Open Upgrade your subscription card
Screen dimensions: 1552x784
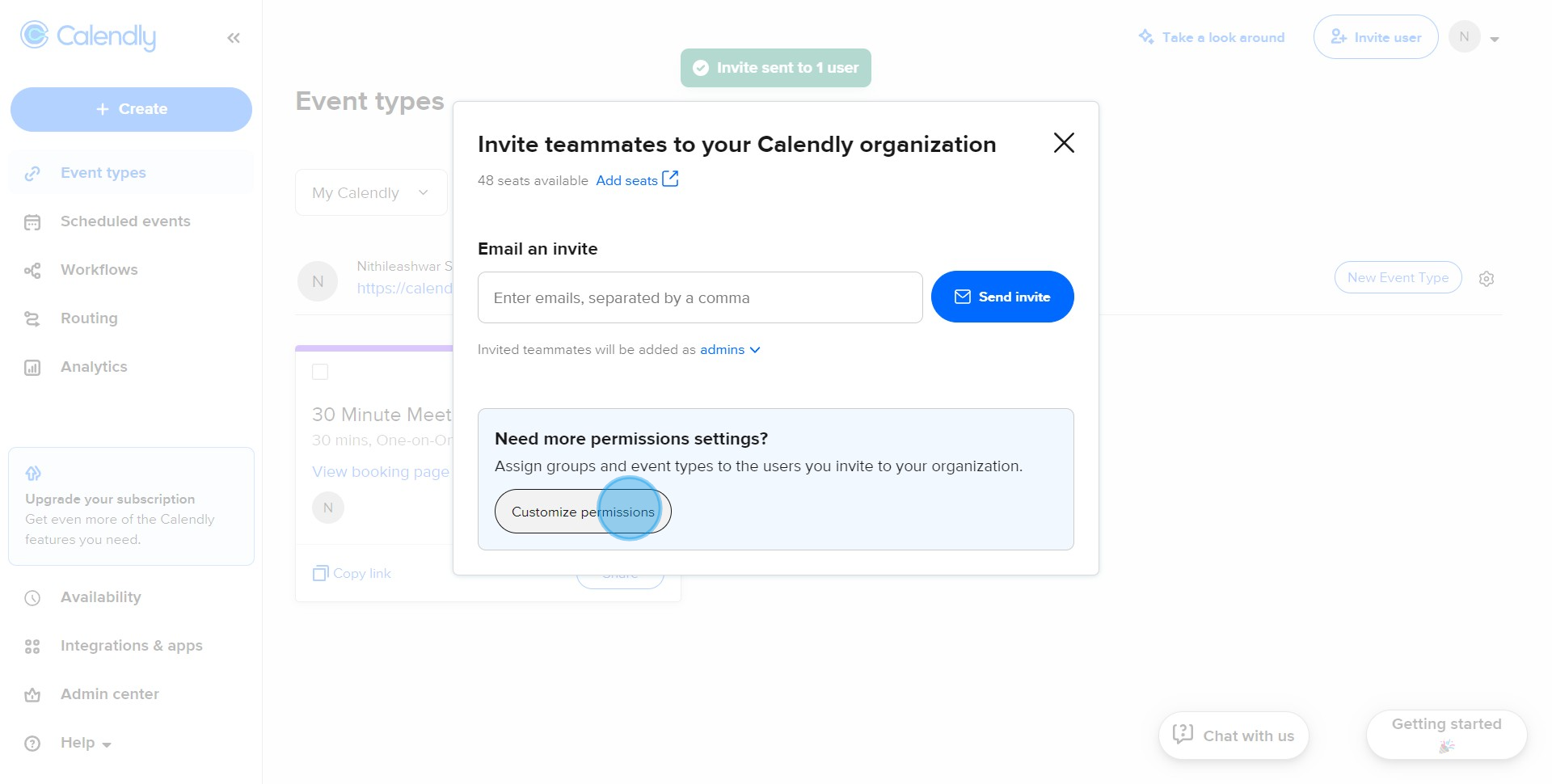(x=131, y=507)
